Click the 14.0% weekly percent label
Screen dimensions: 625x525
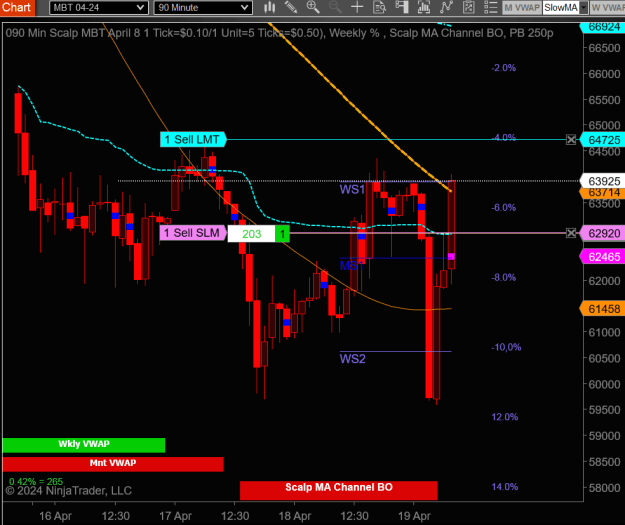pos(505,487)
